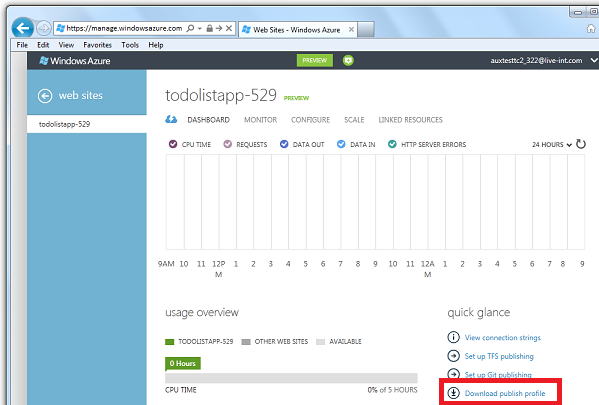Click info icon next to View connection strings
This screenshot has width=599, height=405.
453,337
